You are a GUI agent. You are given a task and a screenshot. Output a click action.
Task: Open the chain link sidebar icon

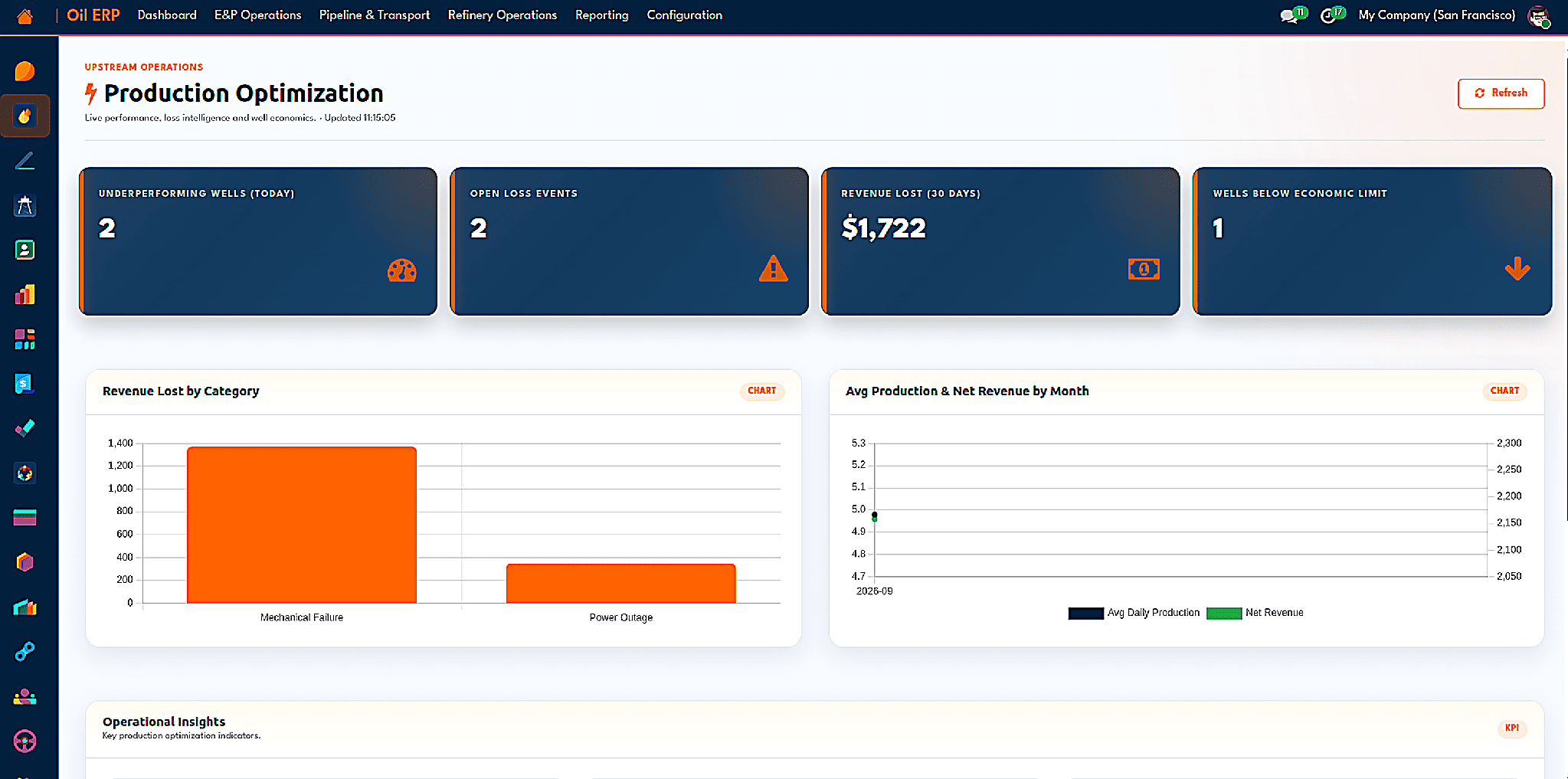point(25,652)
